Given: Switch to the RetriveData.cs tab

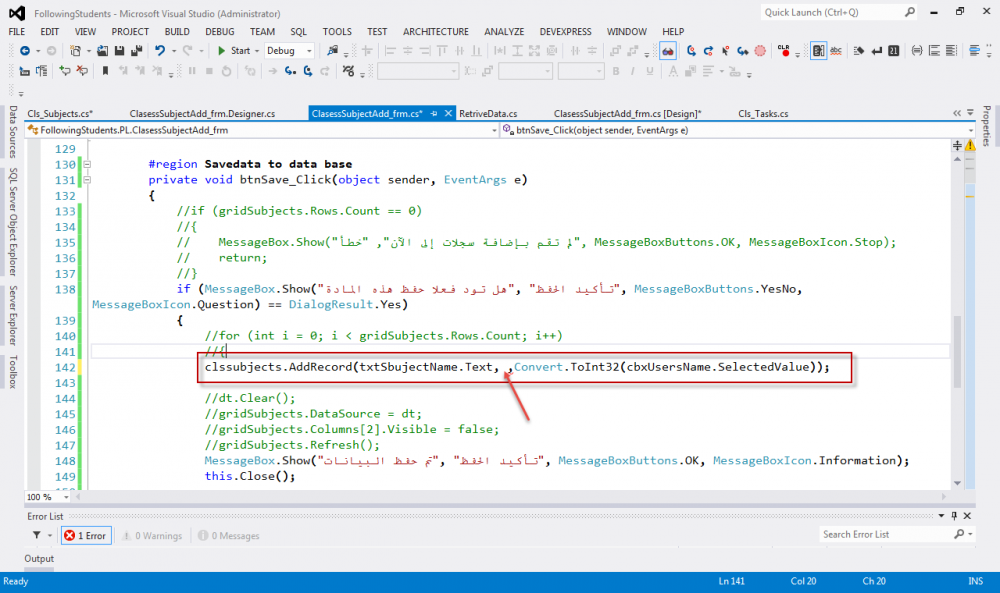Looking at the screenshot, I should tap(488, 113).
